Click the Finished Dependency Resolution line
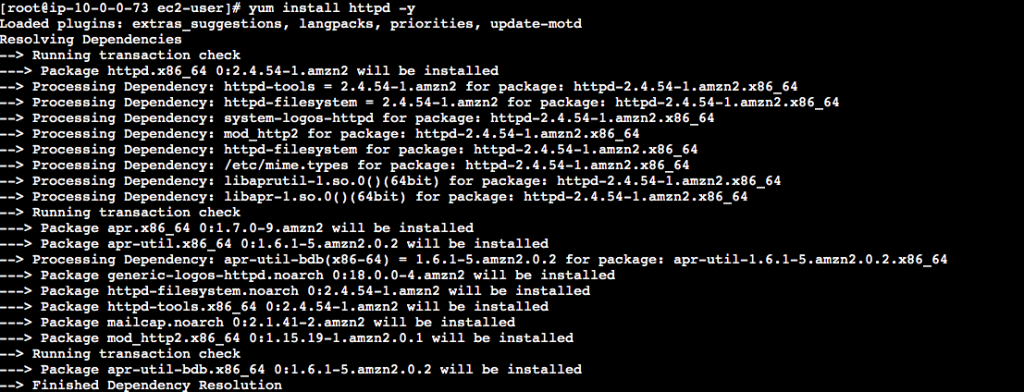Image resolution: width=1024 pixels, height=392 pixels. 141,385
